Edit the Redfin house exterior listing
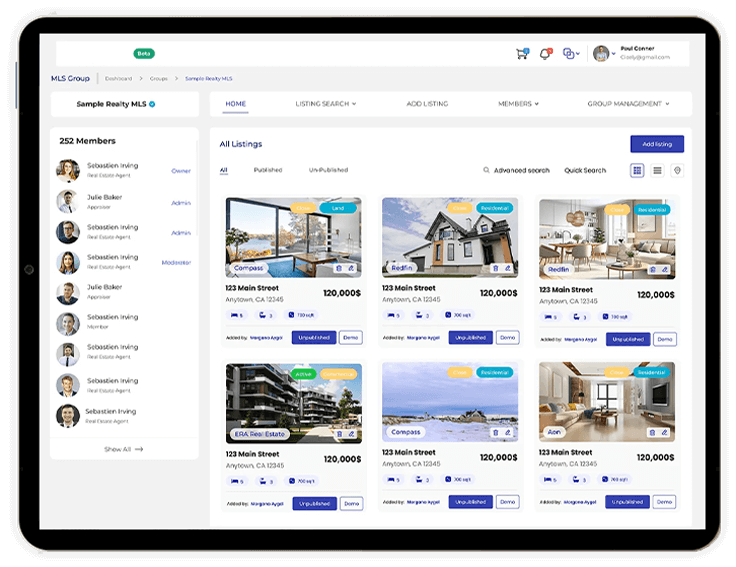The width and height of the screenshot is (736, 567). (x=507, y=268)
